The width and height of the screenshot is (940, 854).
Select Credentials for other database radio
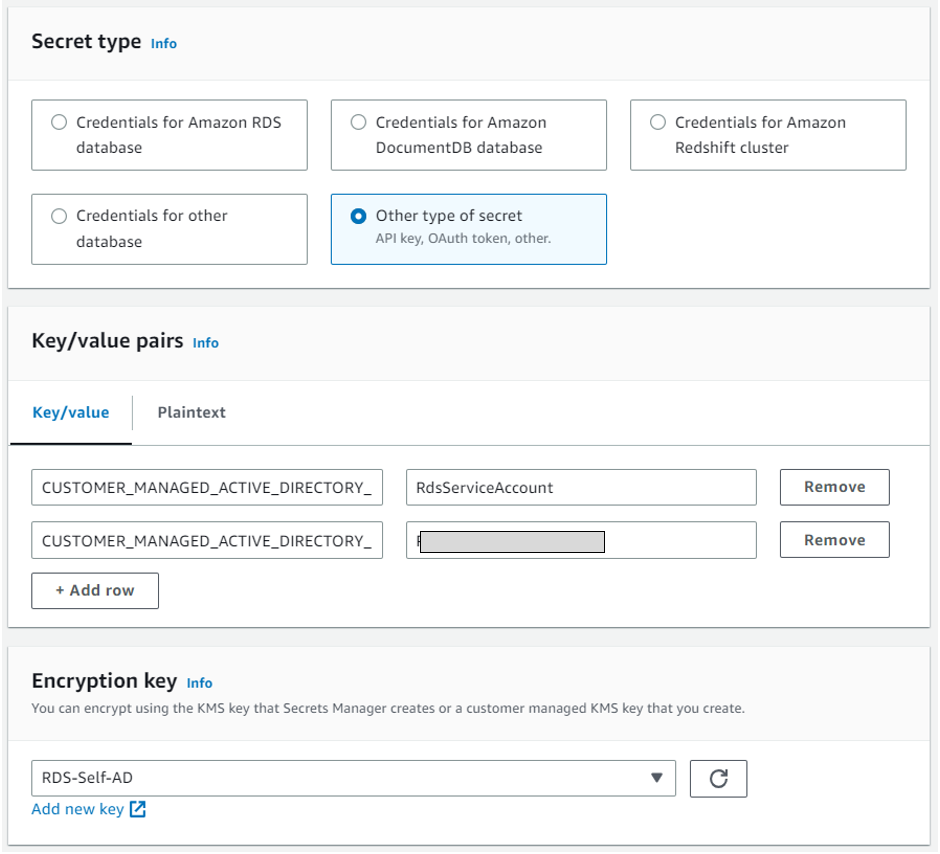pyautogui.click(x=59, y=216)
